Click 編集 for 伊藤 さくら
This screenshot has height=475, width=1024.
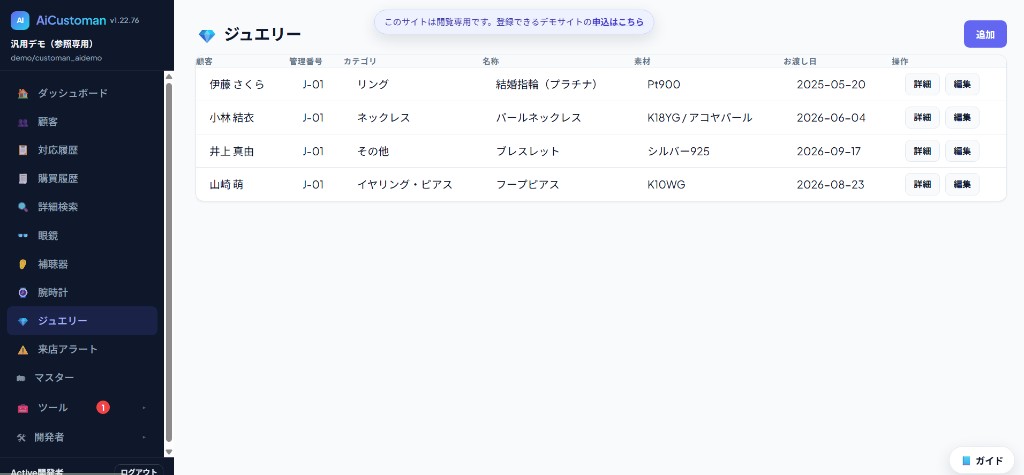point(962,84)
